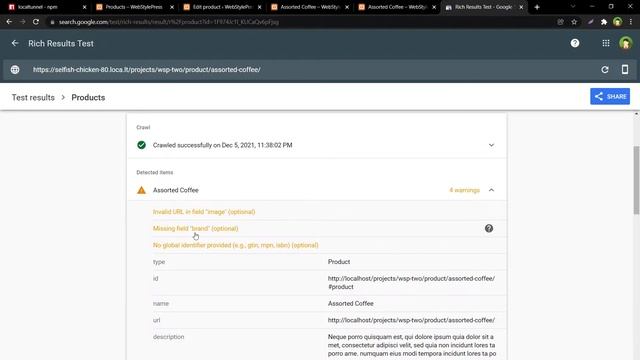
Task: Close the Edit product tab
Action: [259, 7]
